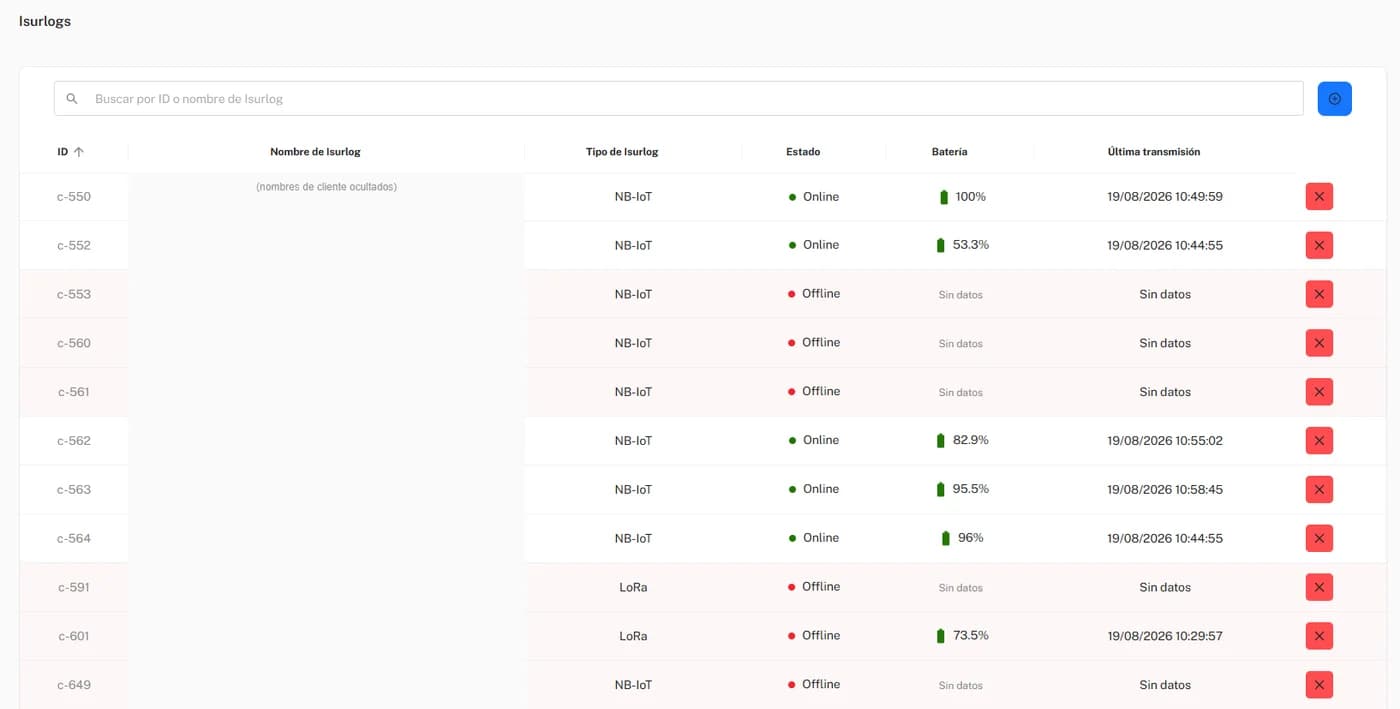The image size is (1400, 709).
Task: Click the Última transmisión column header
Action: pyautogui.click(x=1154, y=152)
